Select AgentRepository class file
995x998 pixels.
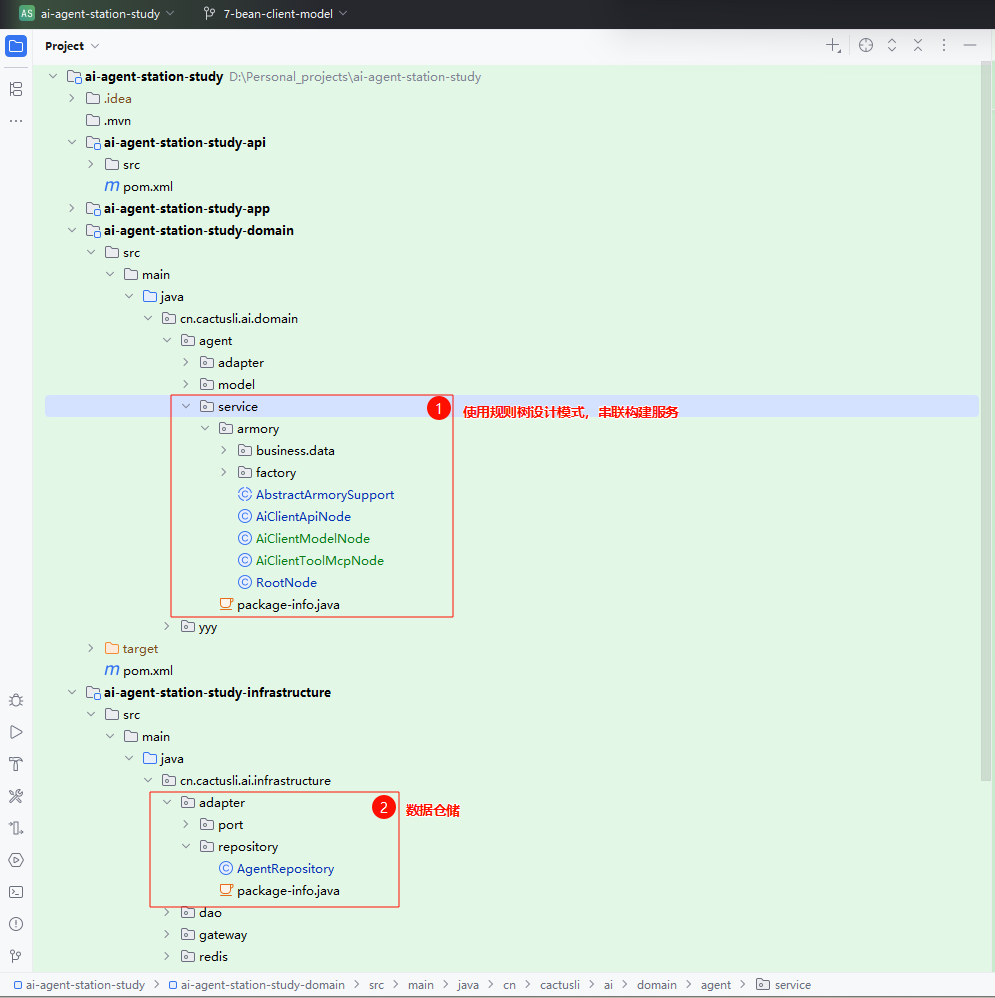pyautogui.click(x=285, y=869)
